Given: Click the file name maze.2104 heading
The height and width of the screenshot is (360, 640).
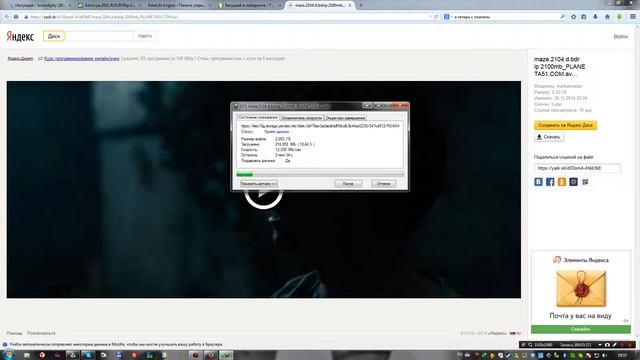Looking at the screenshot, I should 560,67.
